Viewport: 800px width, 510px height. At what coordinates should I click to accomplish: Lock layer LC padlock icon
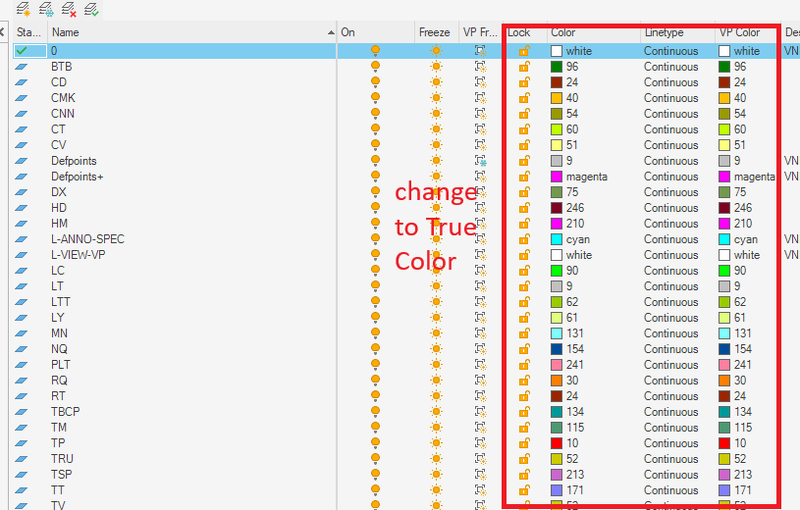[x=524, y=270]
